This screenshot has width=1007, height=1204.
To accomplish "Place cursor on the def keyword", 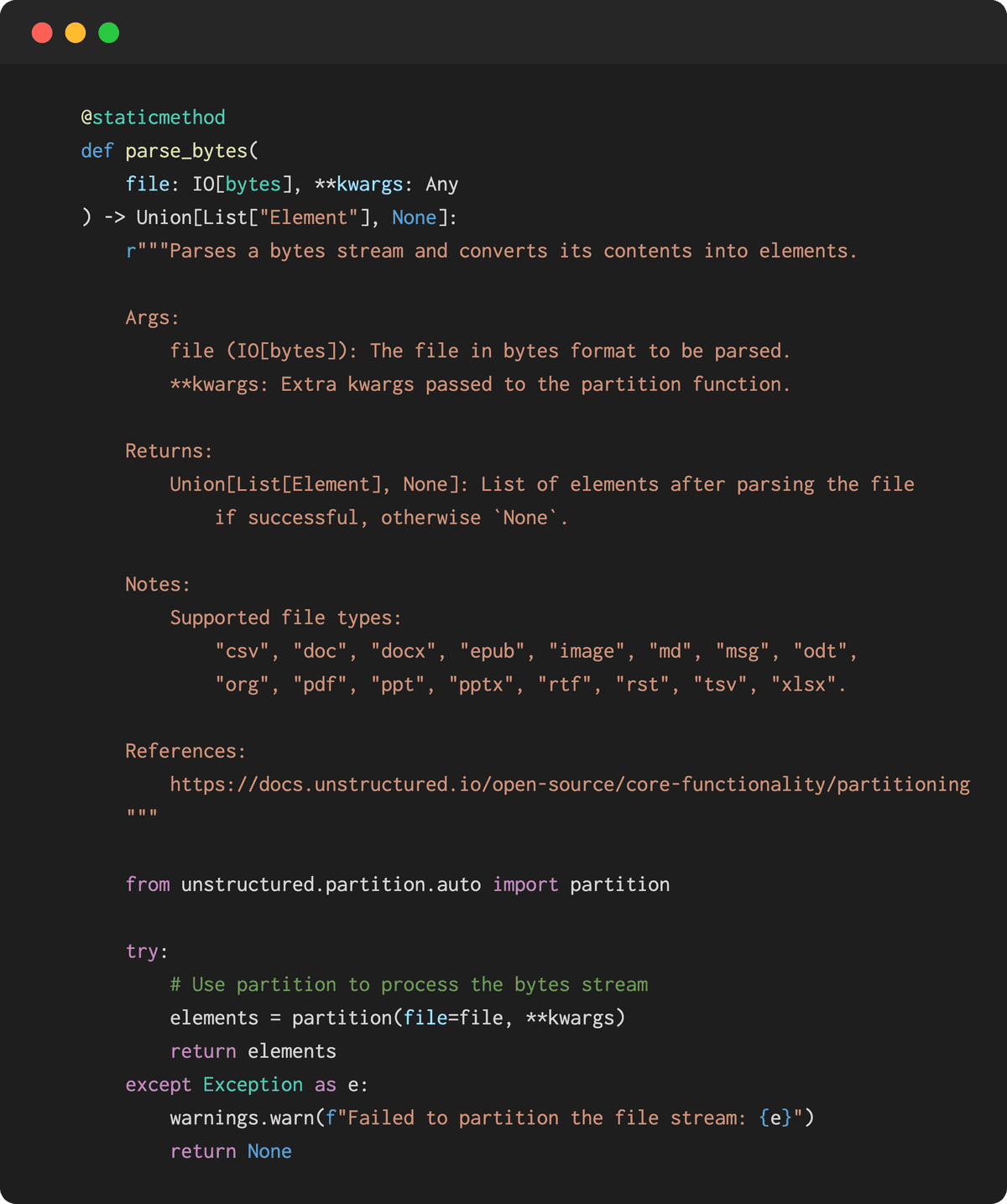I will pos(97,151).
